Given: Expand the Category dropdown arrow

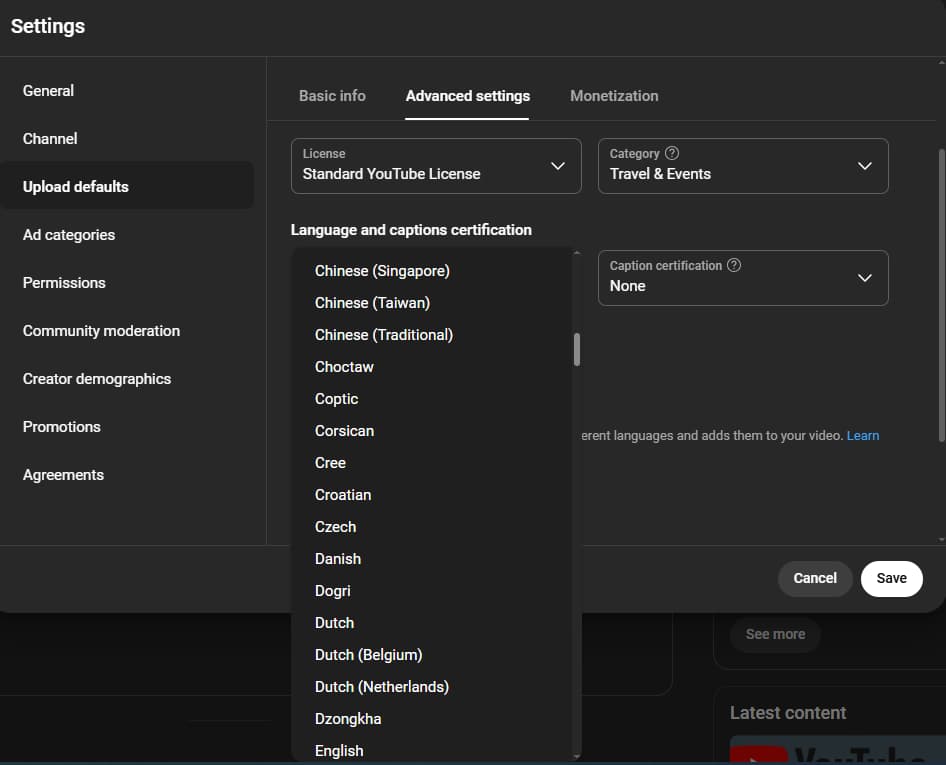Looking at the screenshot, I should (x=865, y=166).
